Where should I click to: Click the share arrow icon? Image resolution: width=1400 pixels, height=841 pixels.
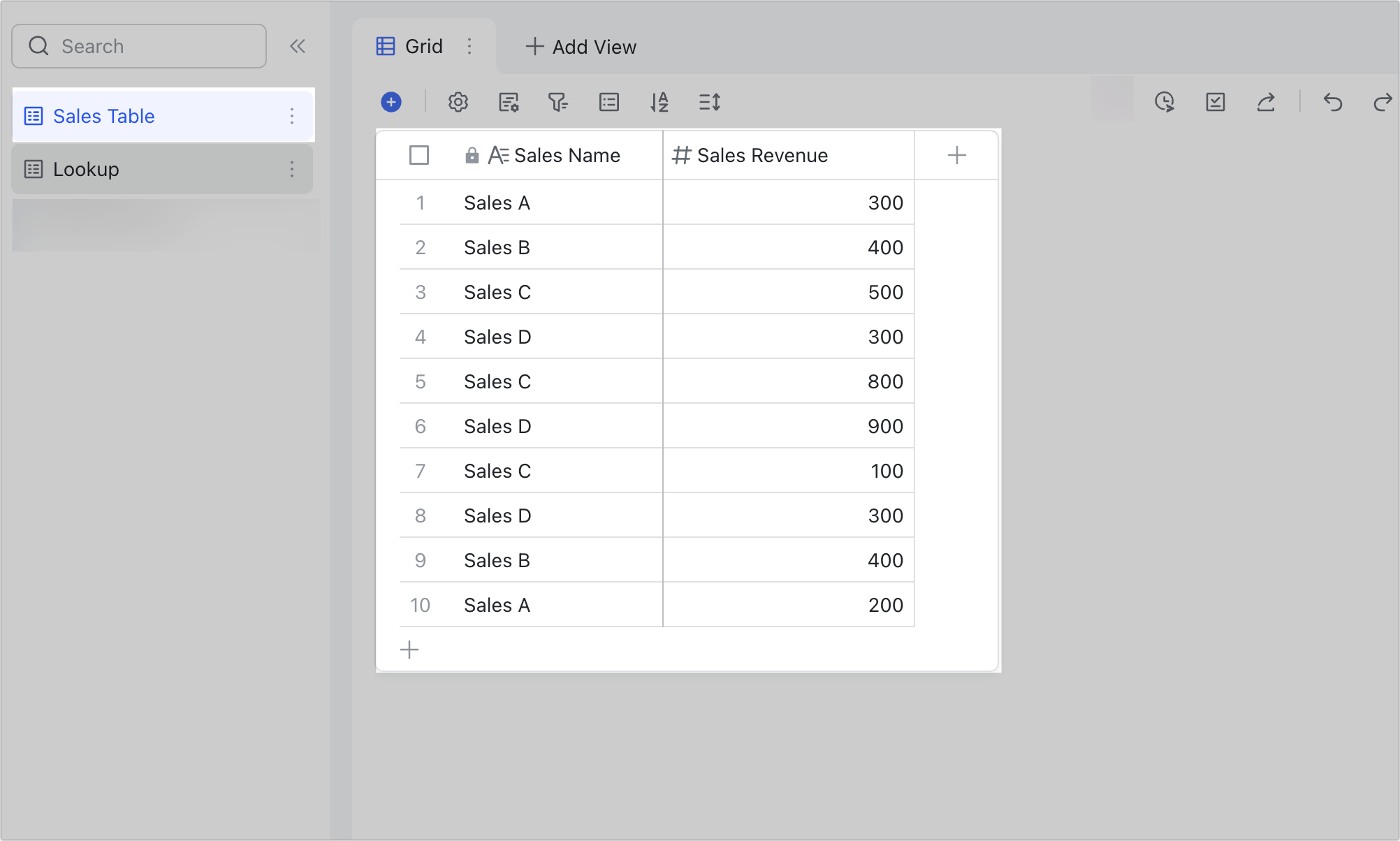tap(1266, 102)
